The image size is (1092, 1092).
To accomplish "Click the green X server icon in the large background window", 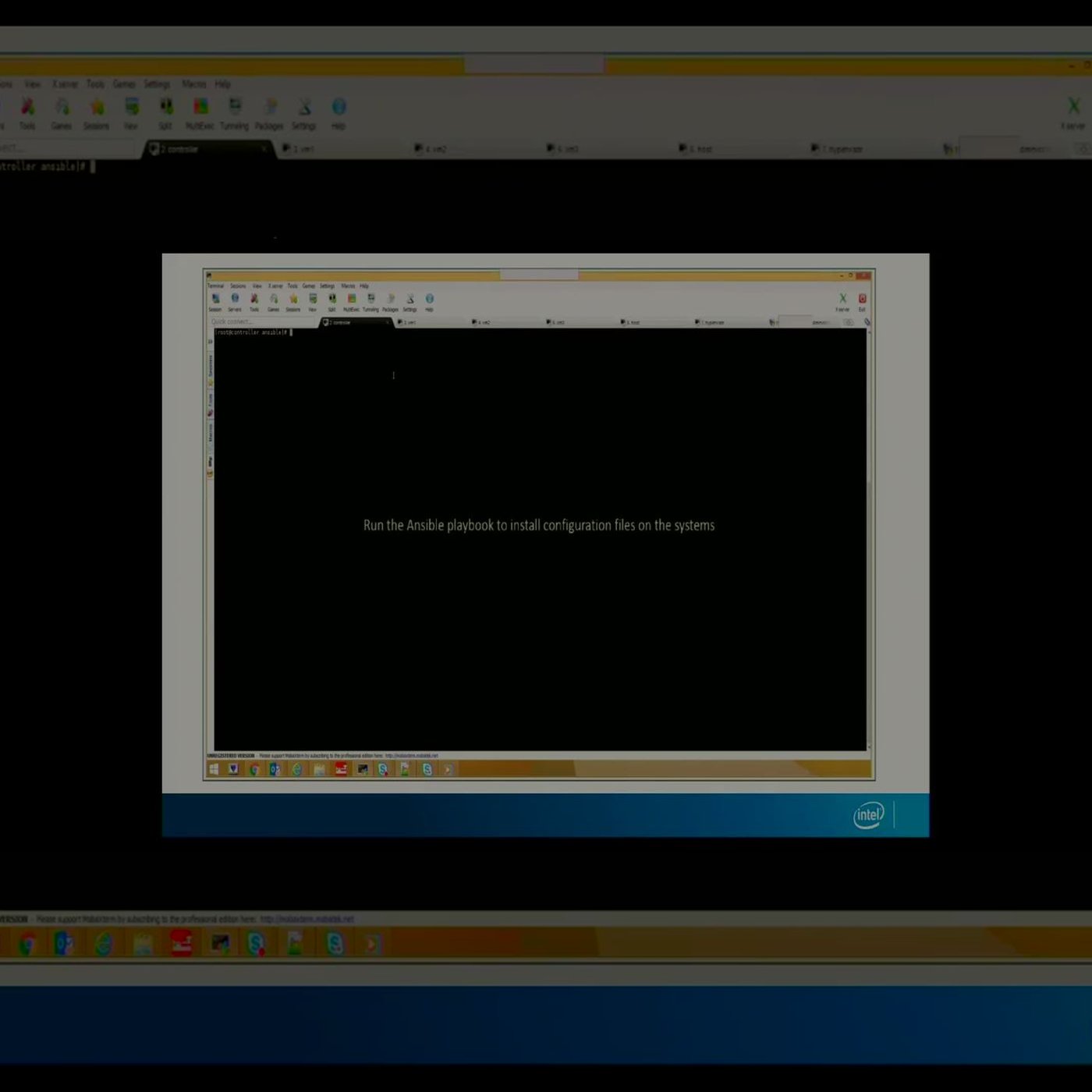I will pos(1073,106).
